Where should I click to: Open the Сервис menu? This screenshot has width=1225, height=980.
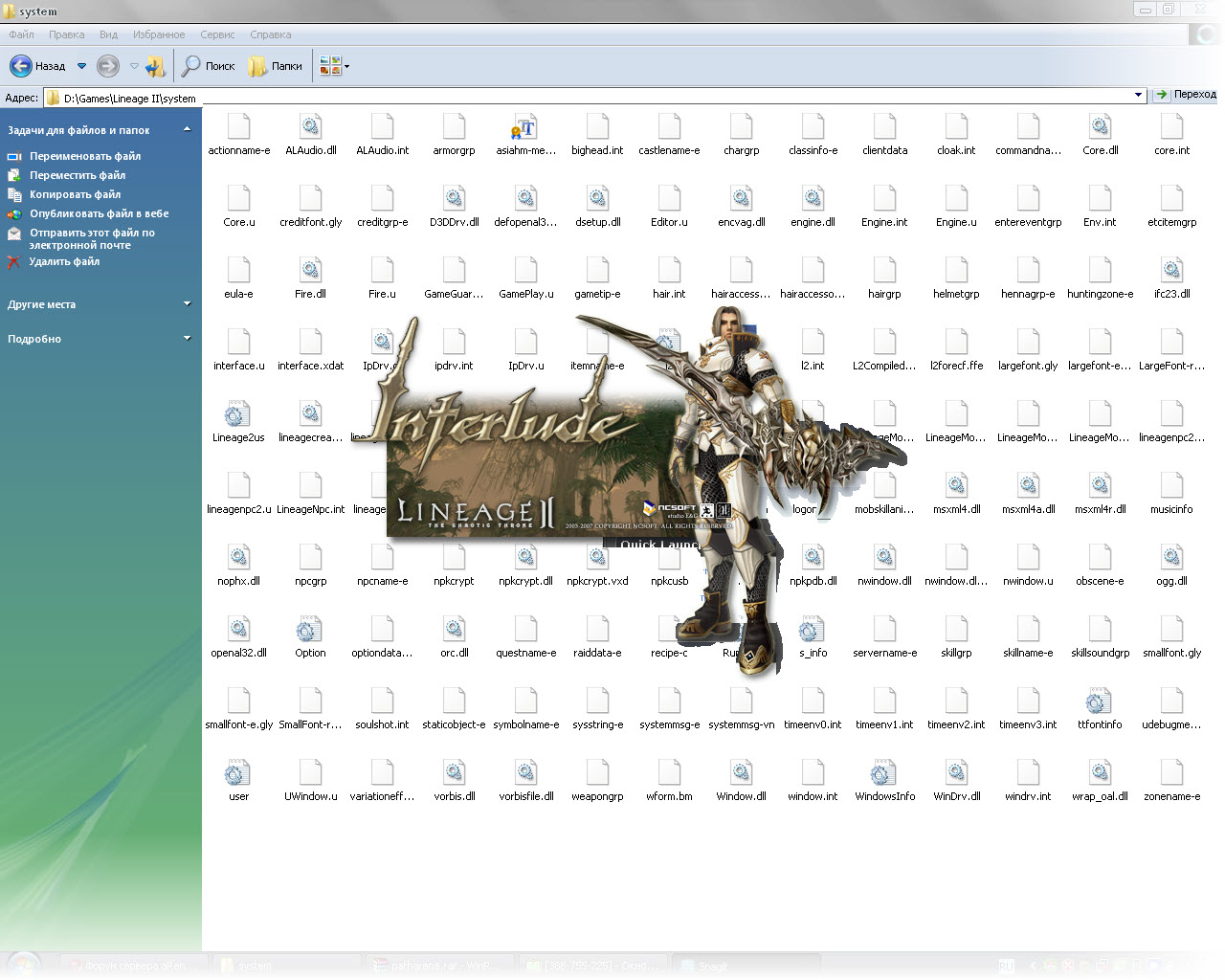click(217, 34)
